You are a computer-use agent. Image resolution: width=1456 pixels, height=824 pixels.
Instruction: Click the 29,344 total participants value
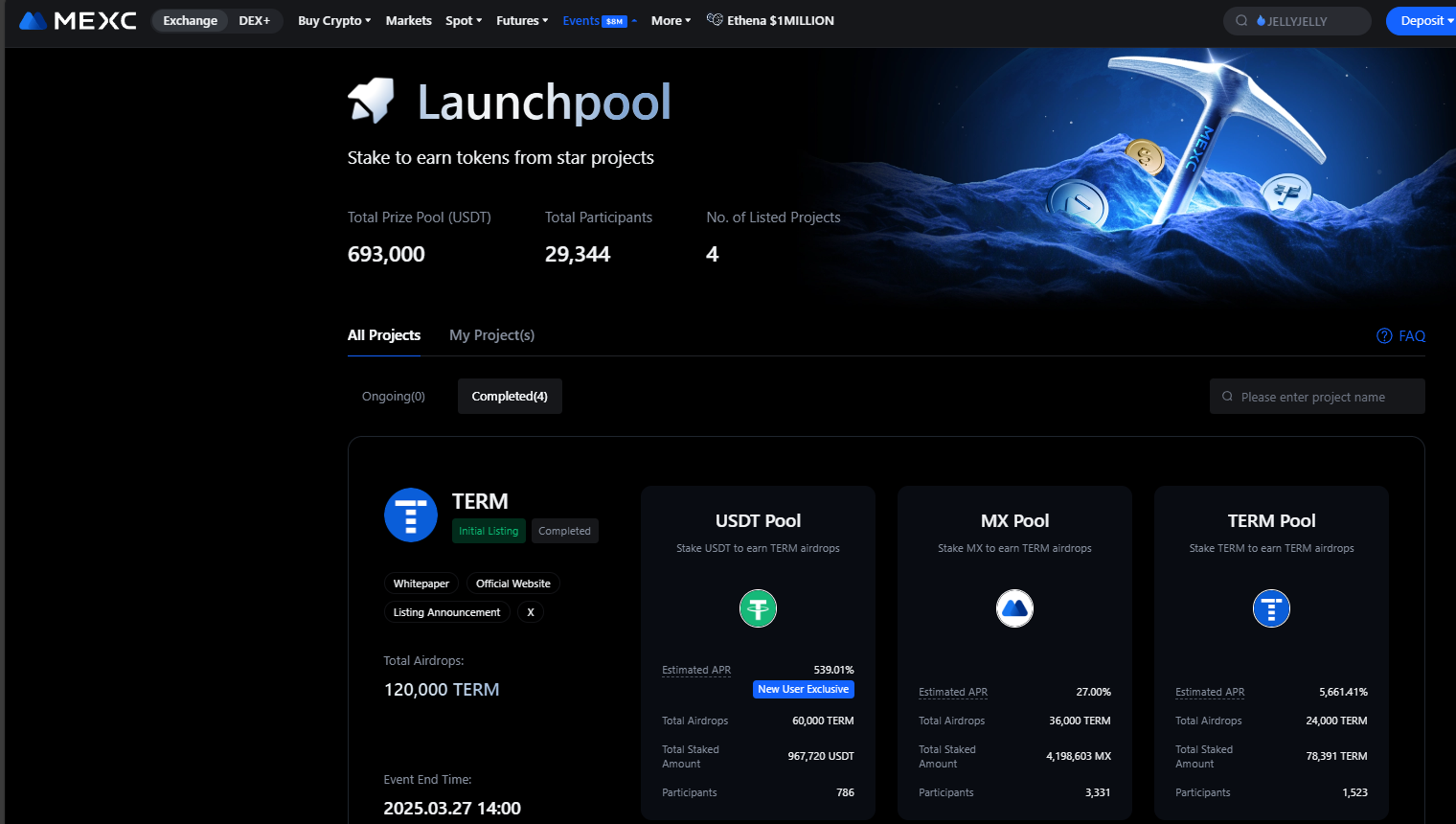578,254
